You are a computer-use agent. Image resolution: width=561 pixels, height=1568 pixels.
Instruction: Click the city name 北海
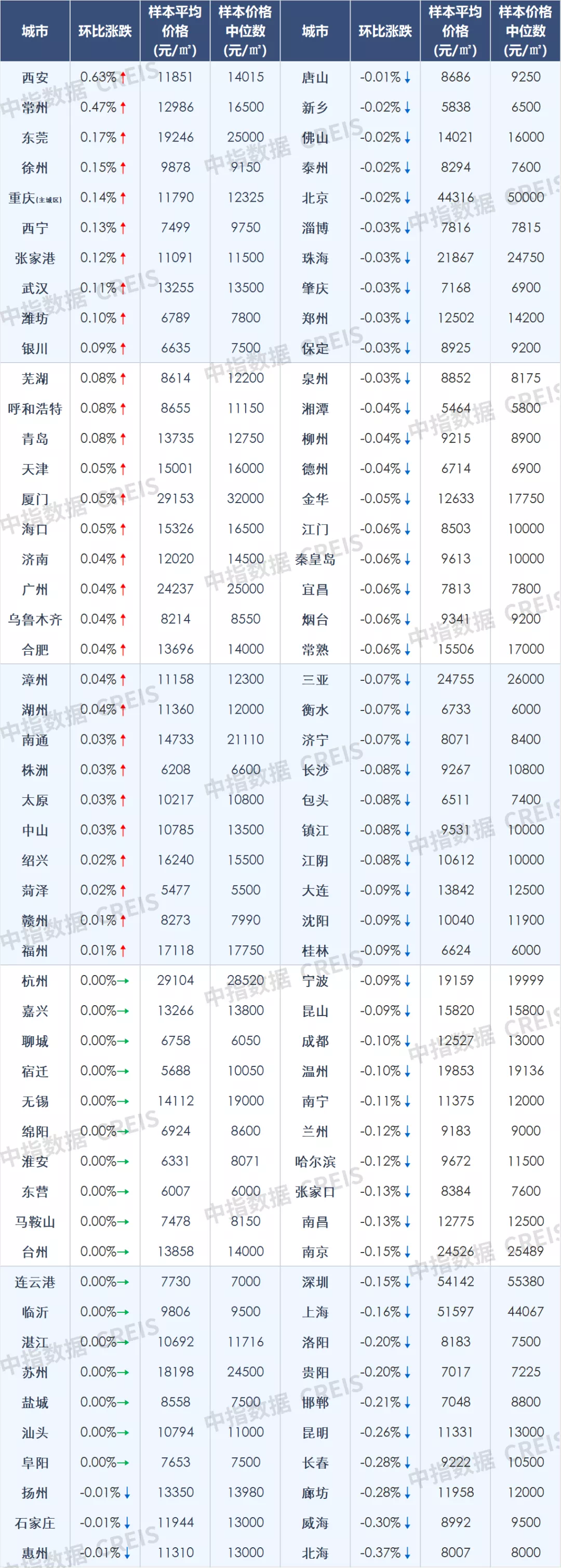point(315,1553)
